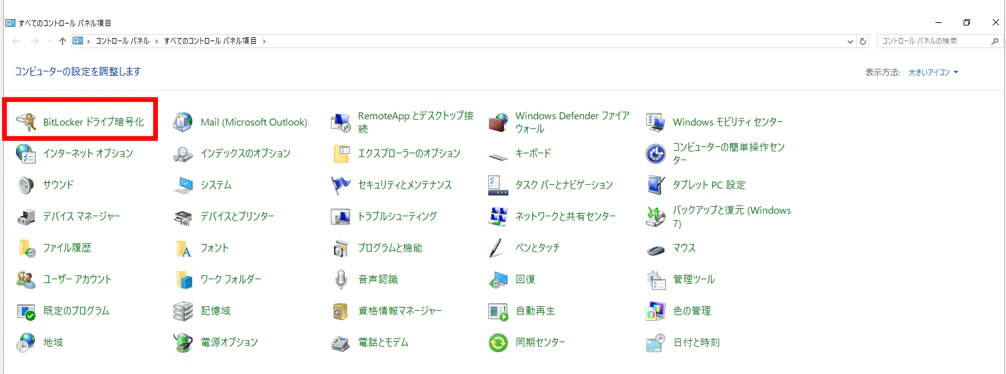Go back with the left arrow button
This screenshot has height=374, width=1006.
point(17,40)
